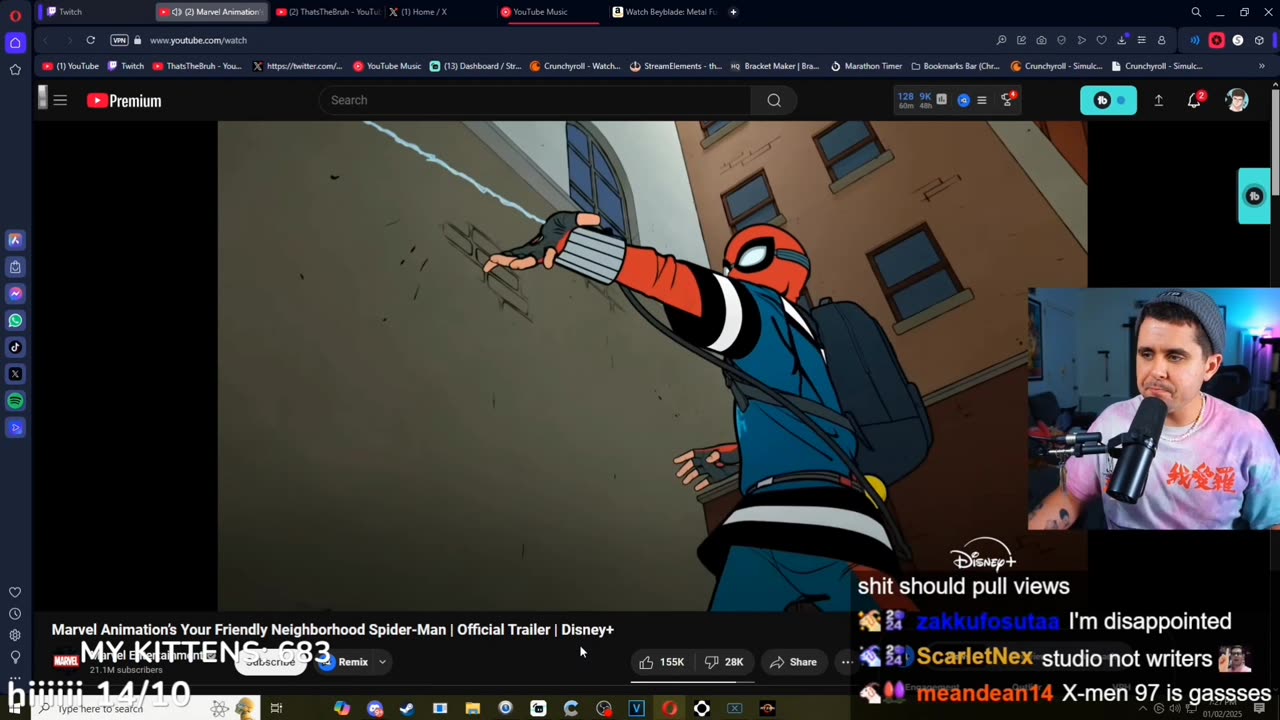Open YouTube guide hamburger menu
The width and height of the screenshot is (1280, 720).
(x=60, y=100)
